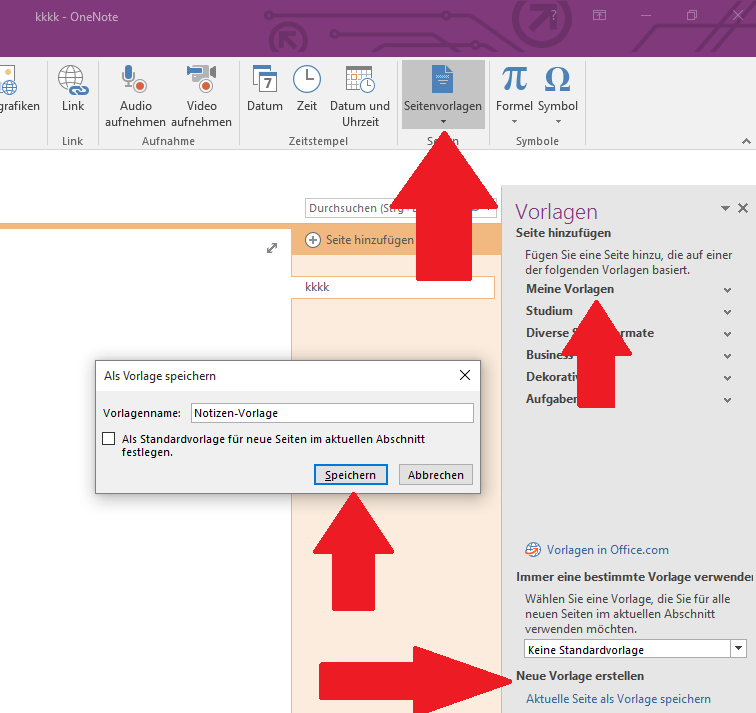Select the kkkk page in list
Image resolution: width=756 pixels, height=713 pixels.
coord(393,287)
